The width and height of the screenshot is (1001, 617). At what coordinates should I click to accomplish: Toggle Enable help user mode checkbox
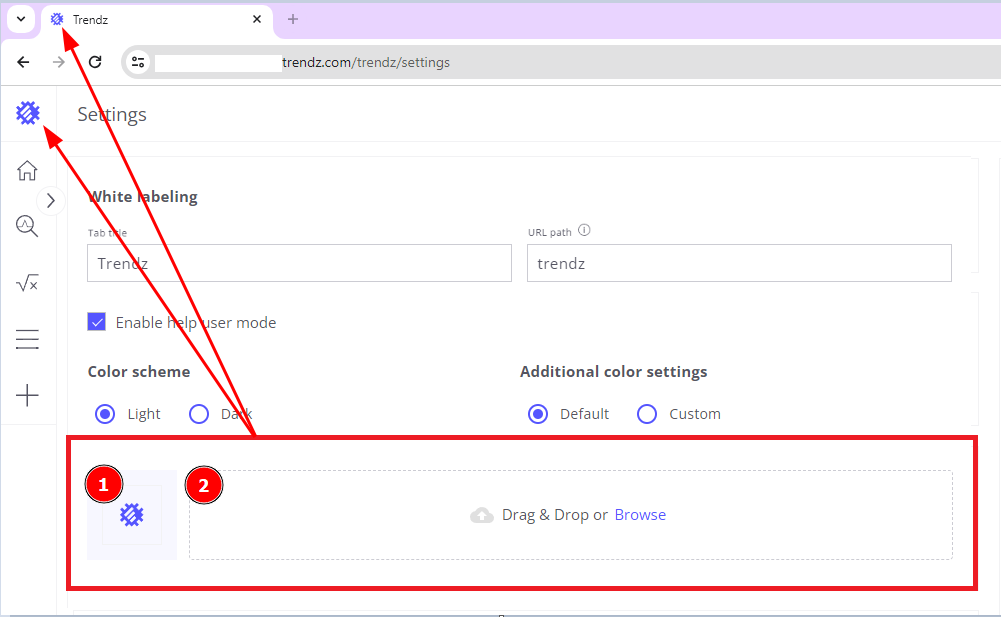click(x=97, y=322)
